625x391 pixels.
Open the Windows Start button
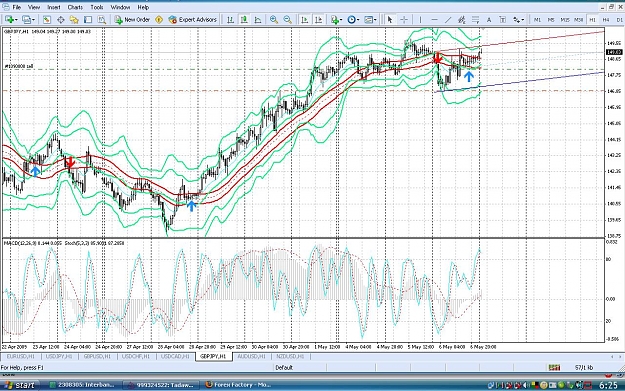20,385
